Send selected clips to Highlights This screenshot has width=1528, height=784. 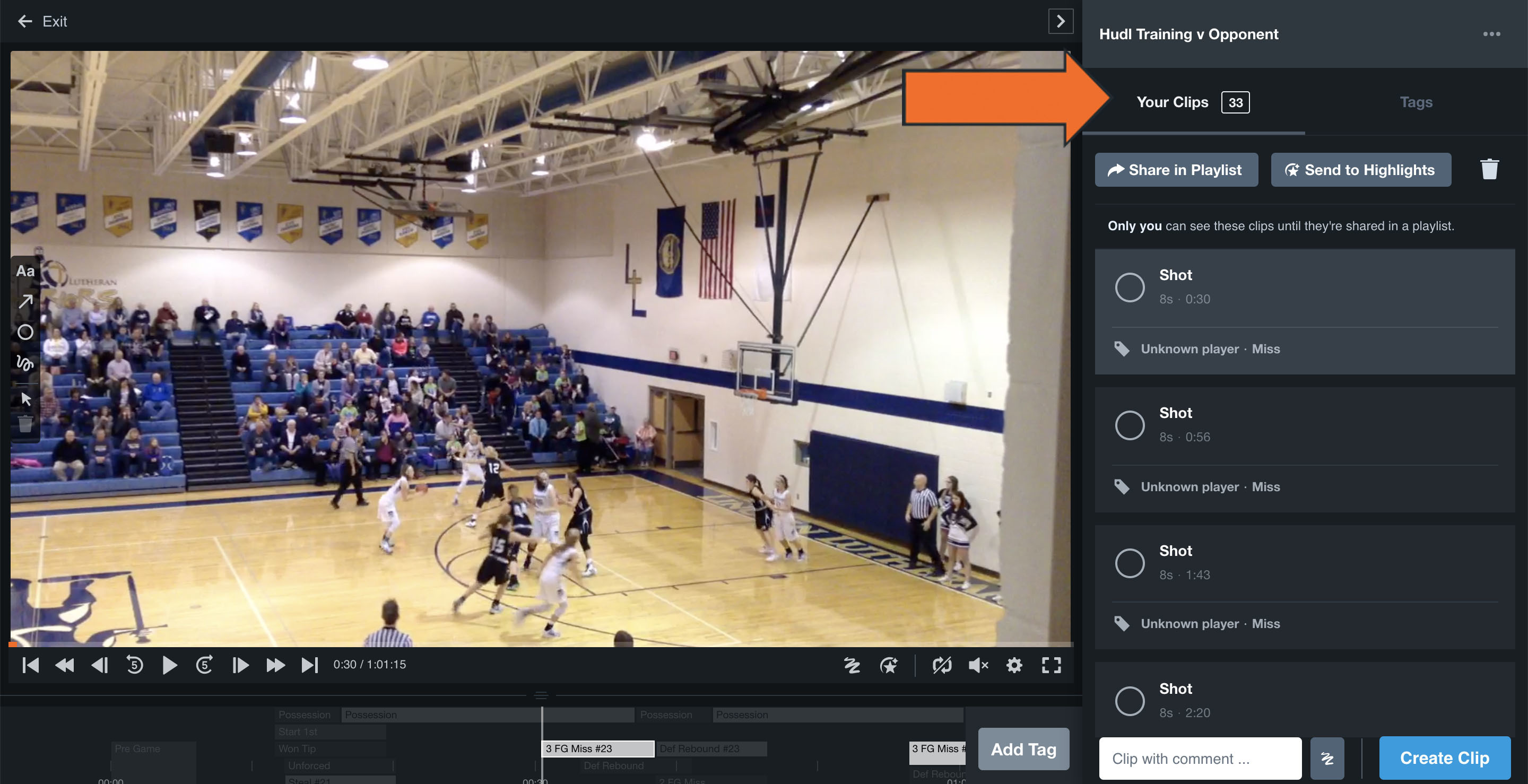point(1361,170)
